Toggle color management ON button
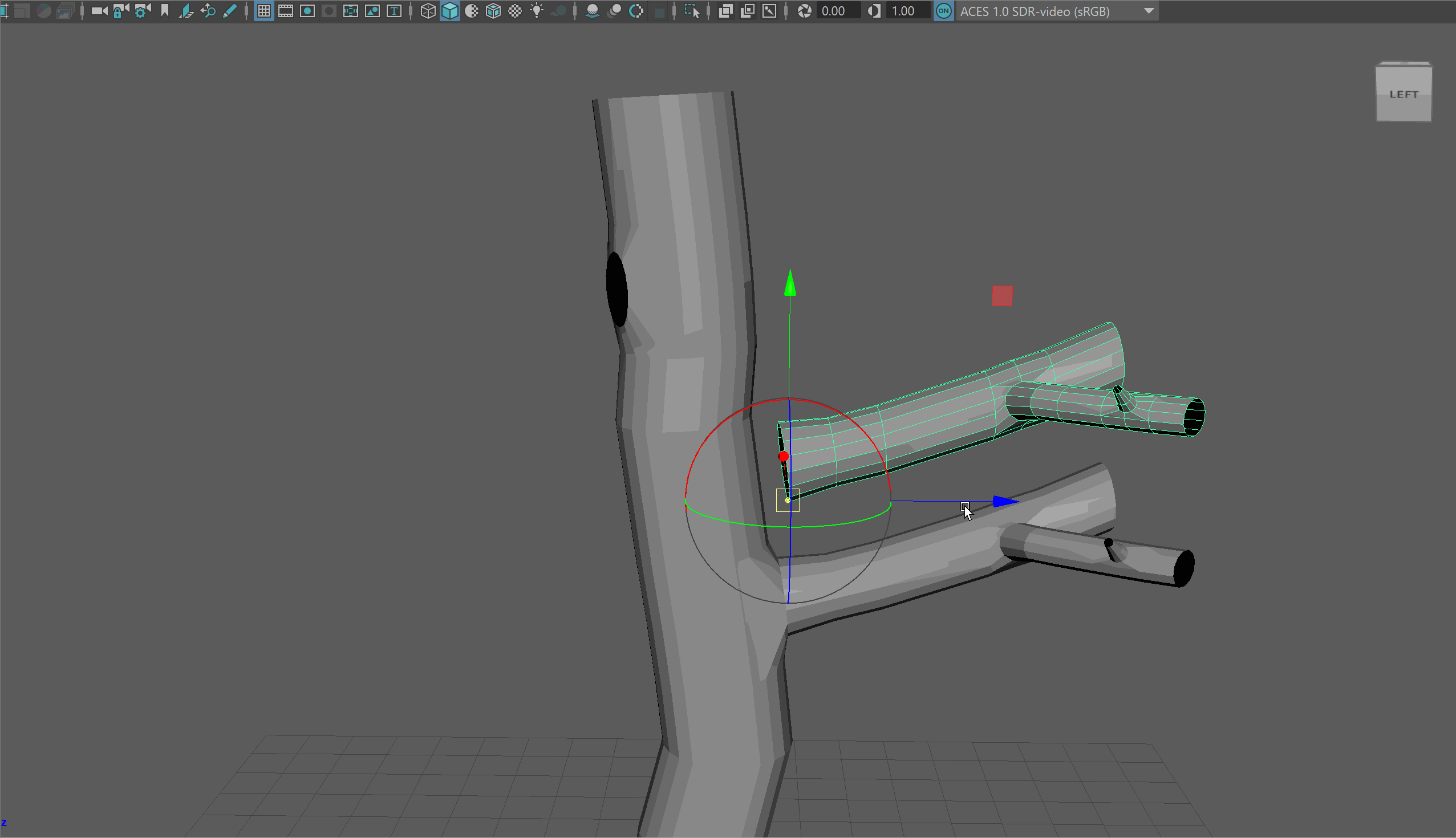Viewport: 1456px width, 838px height. click(944, 11)
